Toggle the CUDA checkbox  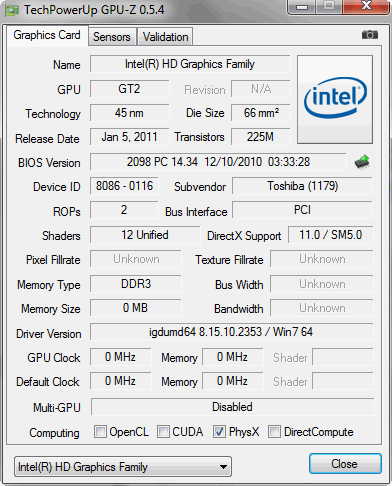pyautogui.click(x=163, y=432)
